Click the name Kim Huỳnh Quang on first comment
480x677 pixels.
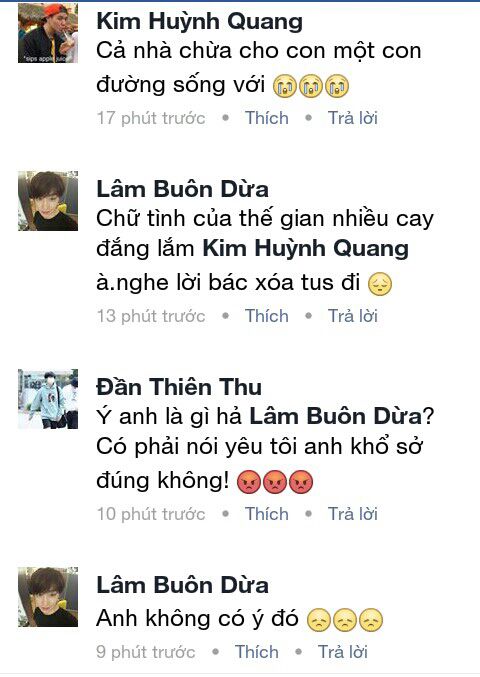pyautogui.click(x=199, y=22)
